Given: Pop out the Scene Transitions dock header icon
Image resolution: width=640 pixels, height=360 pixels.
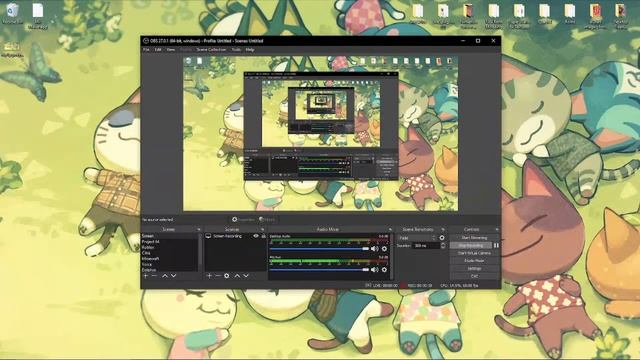Looking at the screenshot, I should point(443,229).
